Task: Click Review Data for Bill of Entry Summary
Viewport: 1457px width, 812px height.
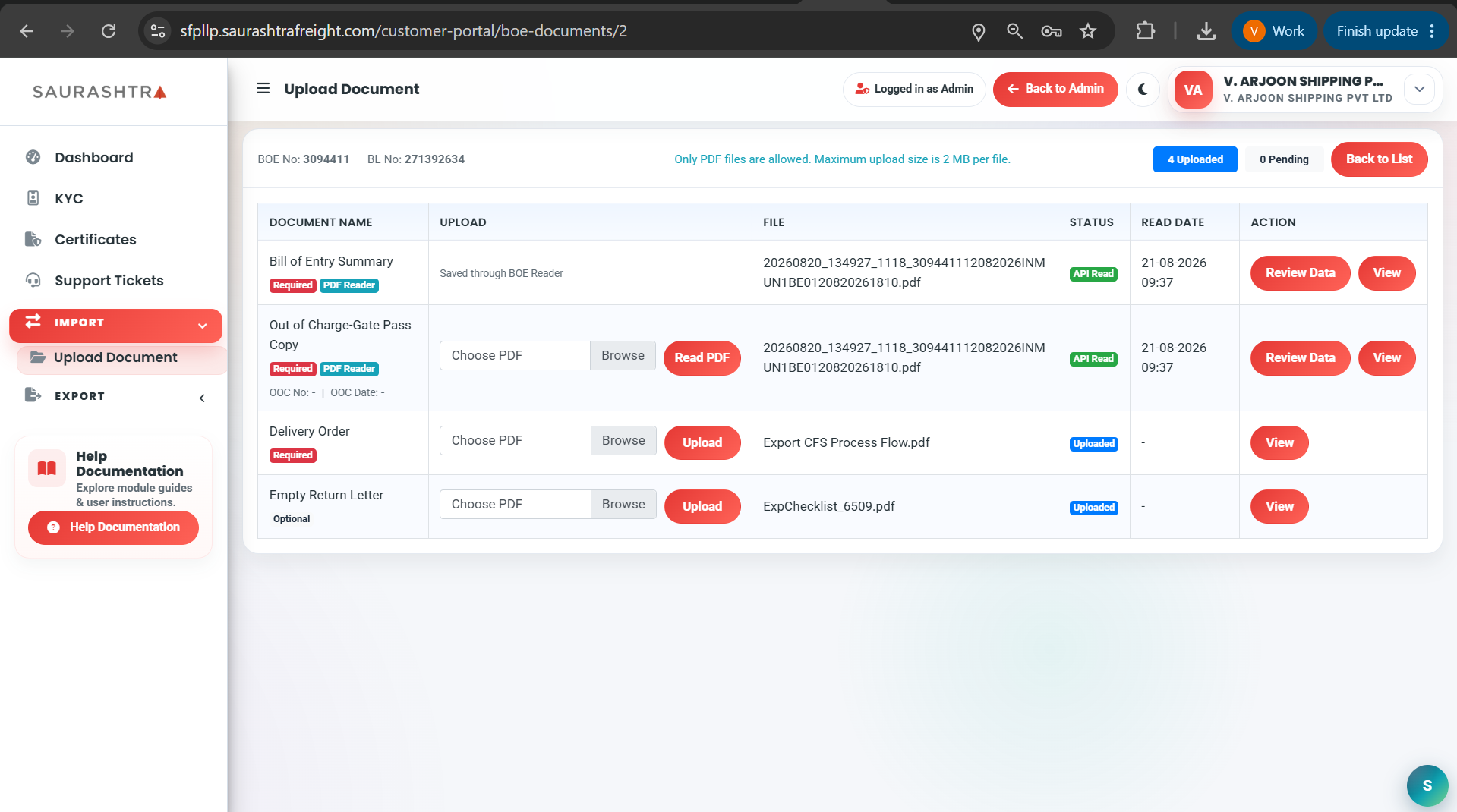Action: coord(1300,273)
